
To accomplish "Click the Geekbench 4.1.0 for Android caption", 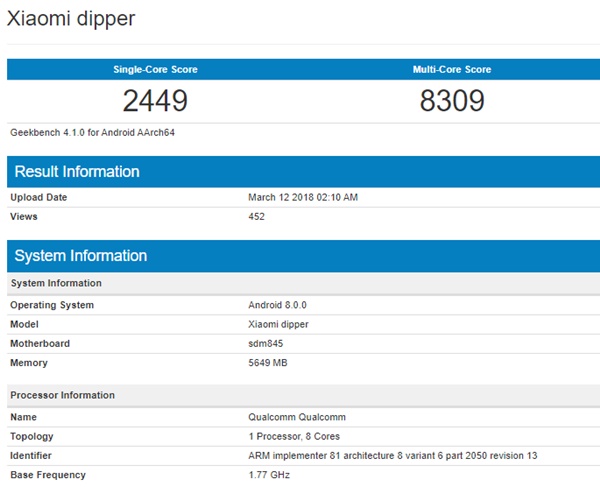I will pos(85,132).
